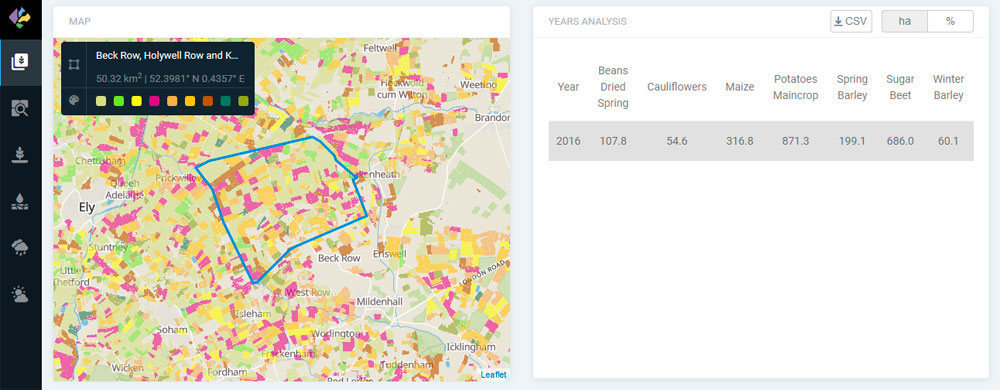Open the map search sidebar icon
The width and height of the screenshot is (1000, 390).
click(20, 108)
